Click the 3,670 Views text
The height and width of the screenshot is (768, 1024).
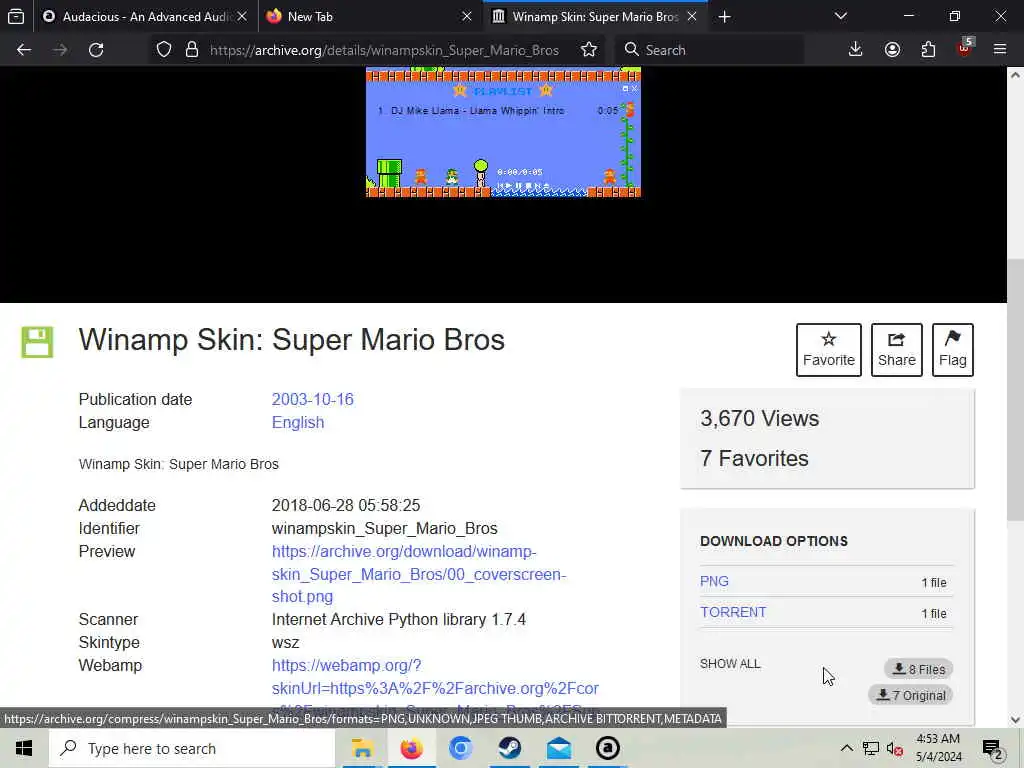click(760, 419)
